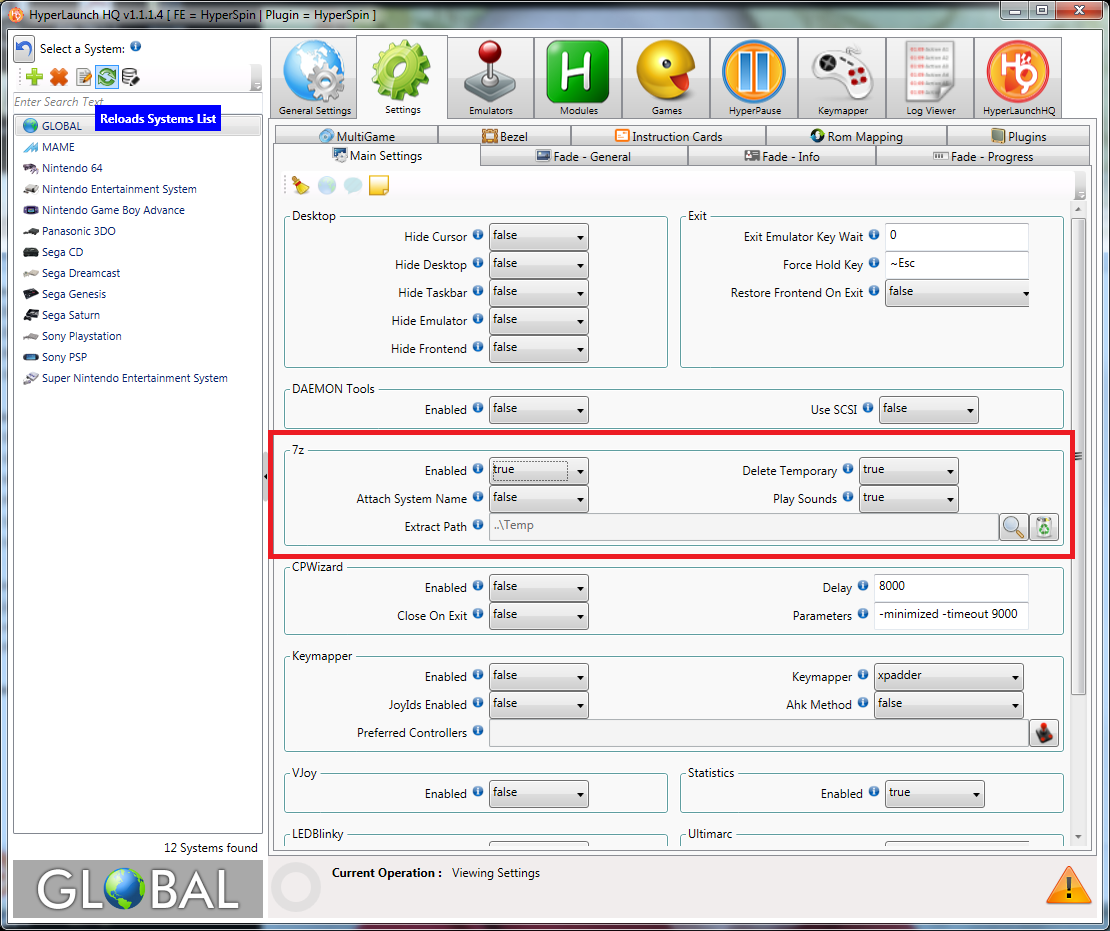This screenshot has width=1110, height=931.
Task: Click the orange warning triangle icon
Action: [x=1067, y=884]
